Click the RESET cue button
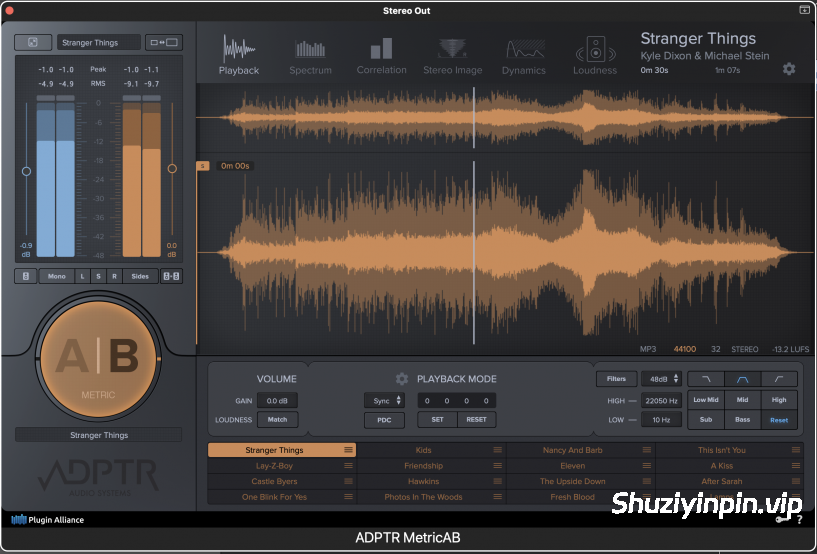Image resolution: width=817 pixels, height=554 pixels. [x=477, y=420]
